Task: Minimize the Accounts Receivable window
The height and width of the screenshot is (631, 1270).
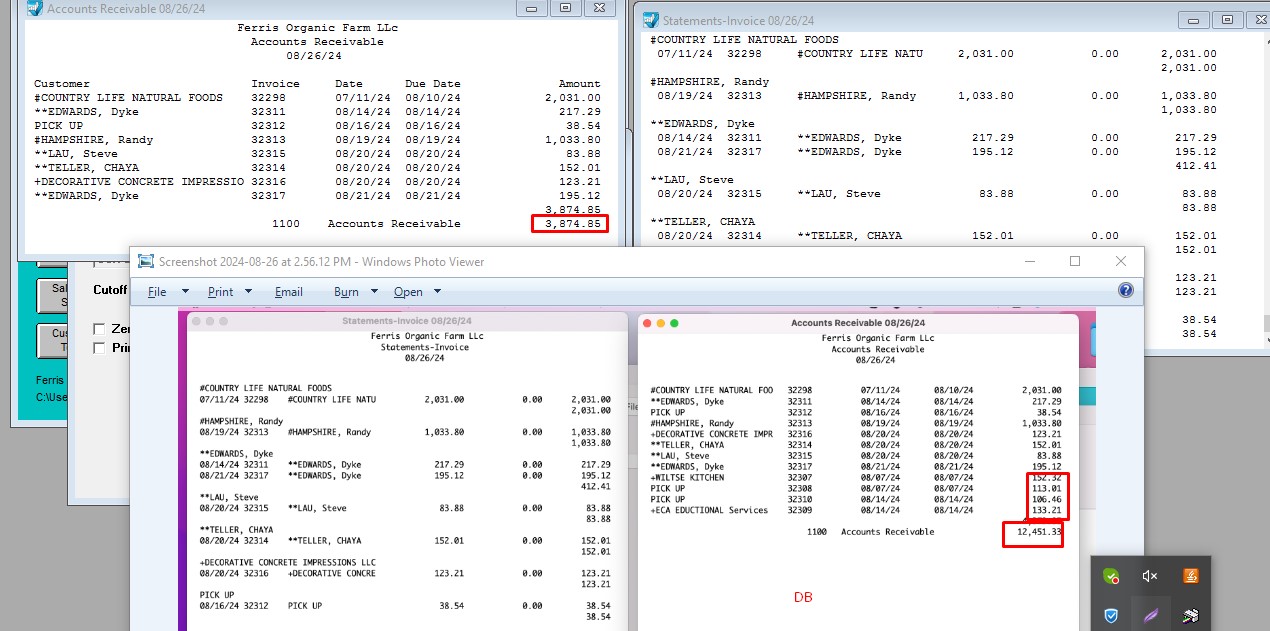Action: [532, 9]
